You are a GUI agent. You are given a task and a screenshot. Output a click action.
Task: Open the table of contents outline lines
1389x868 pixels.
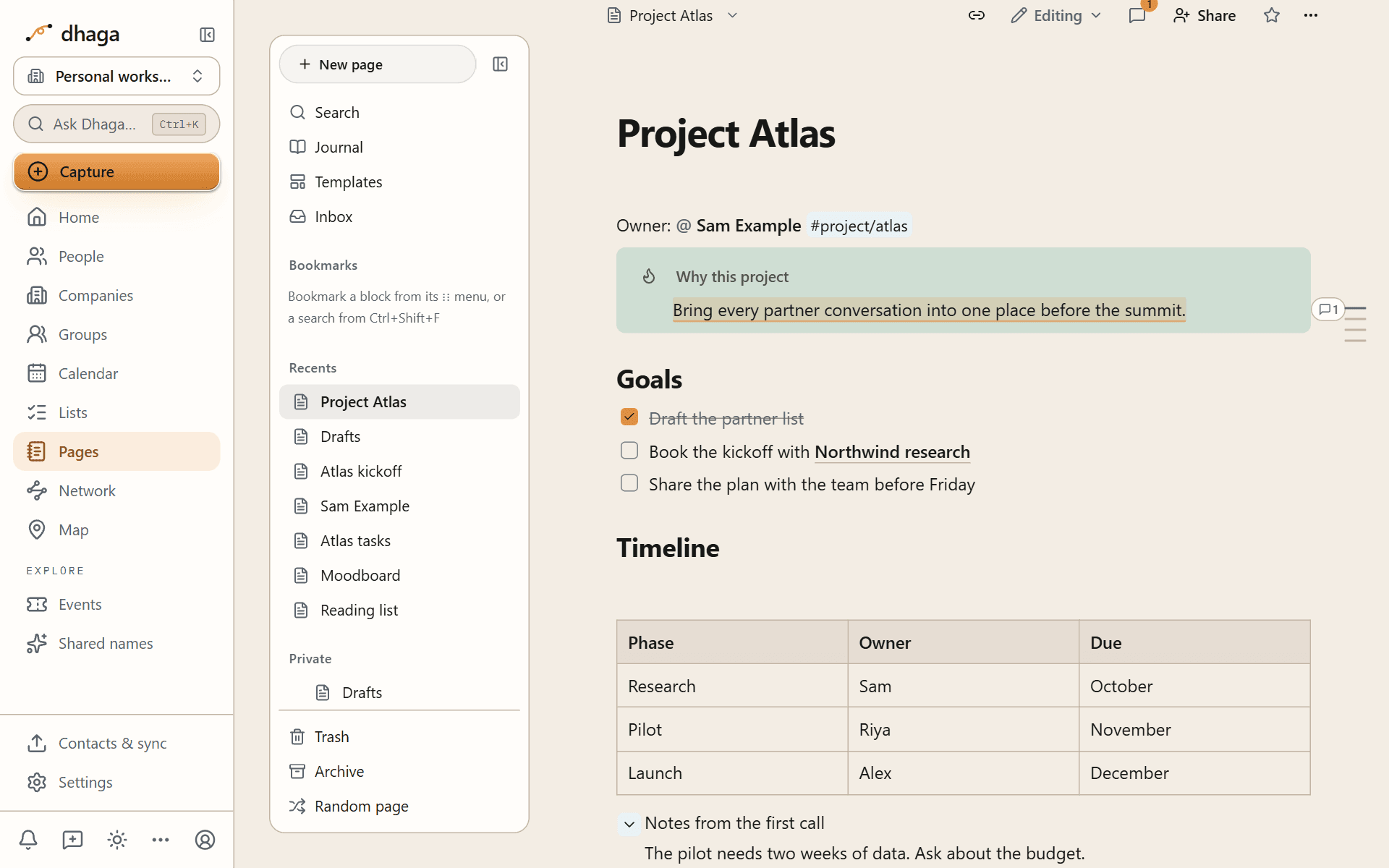tap(1356, 324)
